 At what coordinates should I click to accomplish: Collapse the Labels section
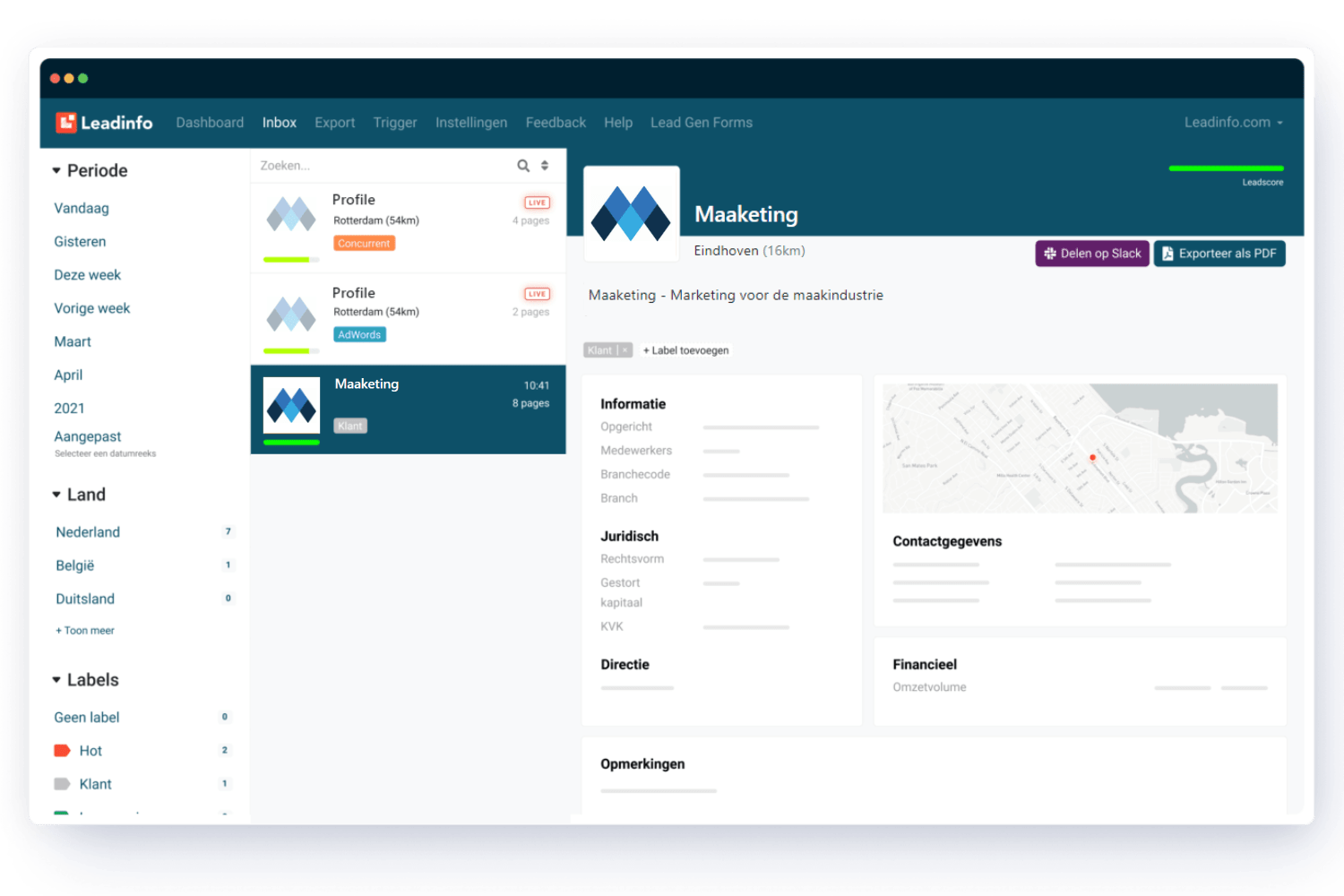tap(56, 680)
